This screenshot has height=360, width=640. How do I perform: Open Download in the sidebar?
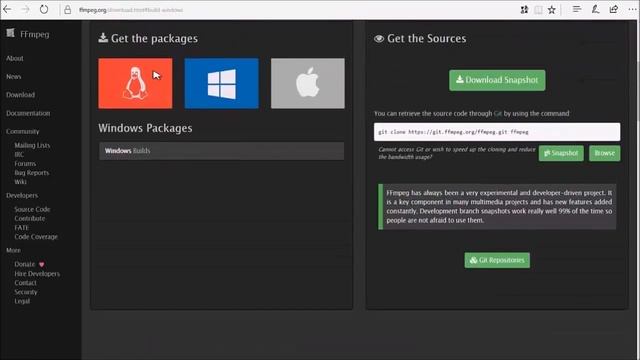pyautogui.click(x=20, y=95)
